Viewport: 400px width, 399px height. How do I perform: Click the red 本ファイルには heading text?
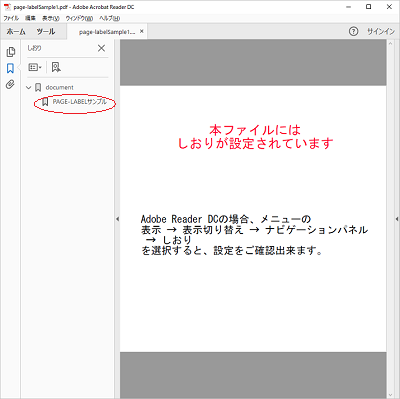(255, 130)
